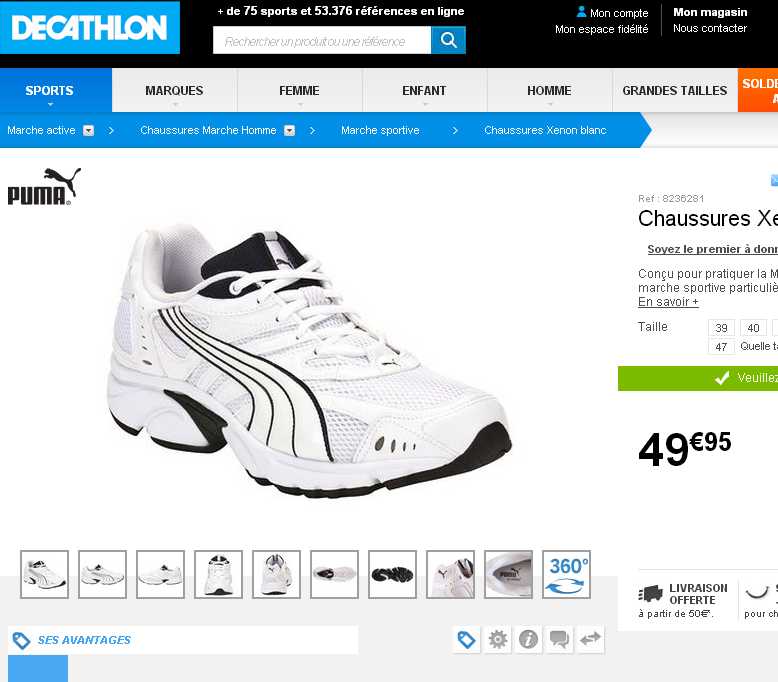Click the compare arrows icon

[590, 639]
